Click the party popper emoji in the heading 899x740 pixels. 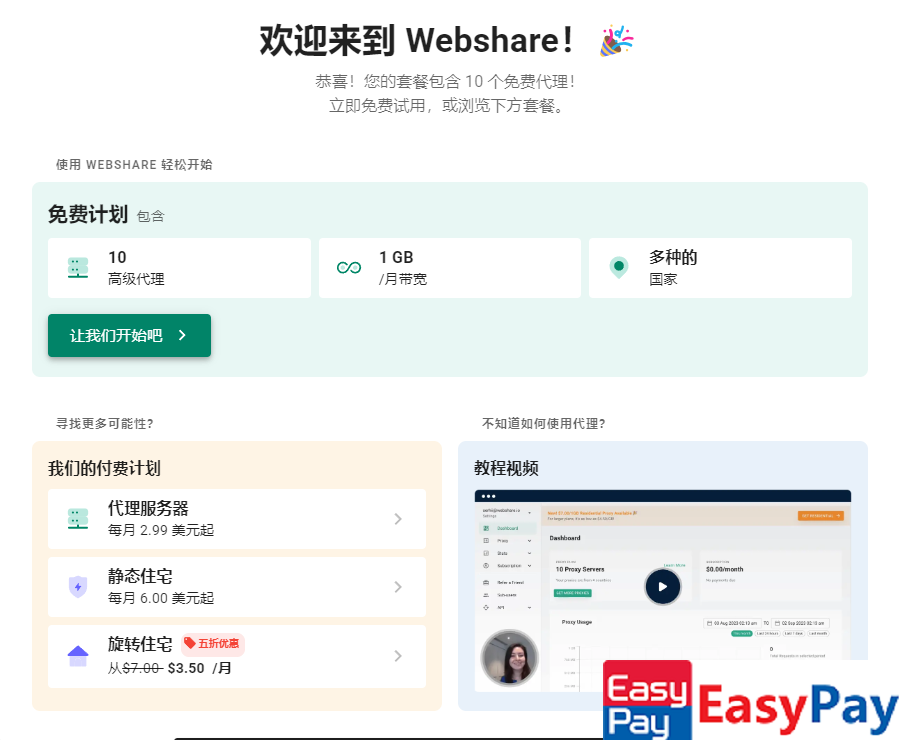point(616,41)
